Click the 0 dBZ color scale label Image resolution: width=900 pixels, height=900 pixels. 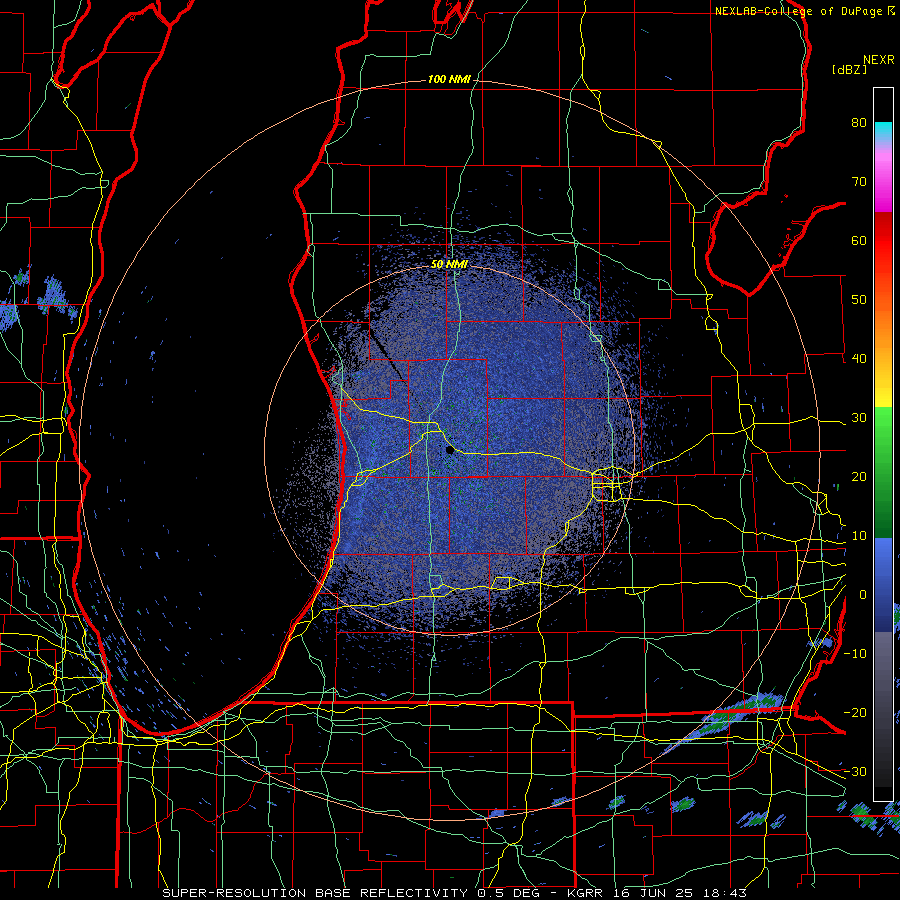coord(863,595)
